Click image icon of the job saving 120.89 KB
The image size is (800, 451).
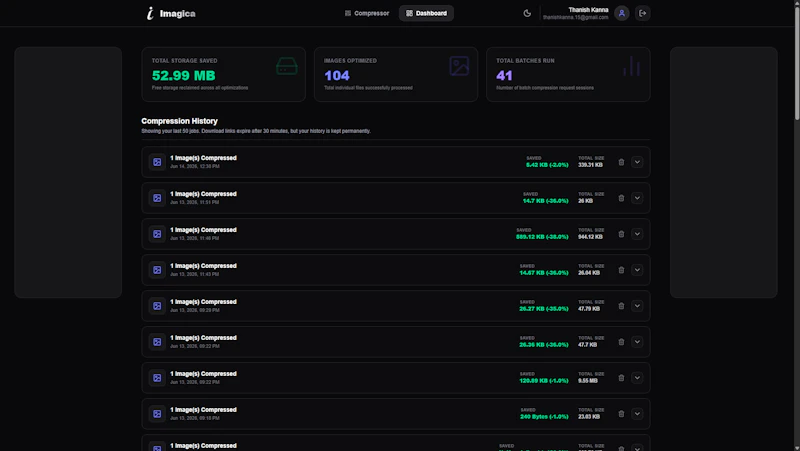point(157,378)
